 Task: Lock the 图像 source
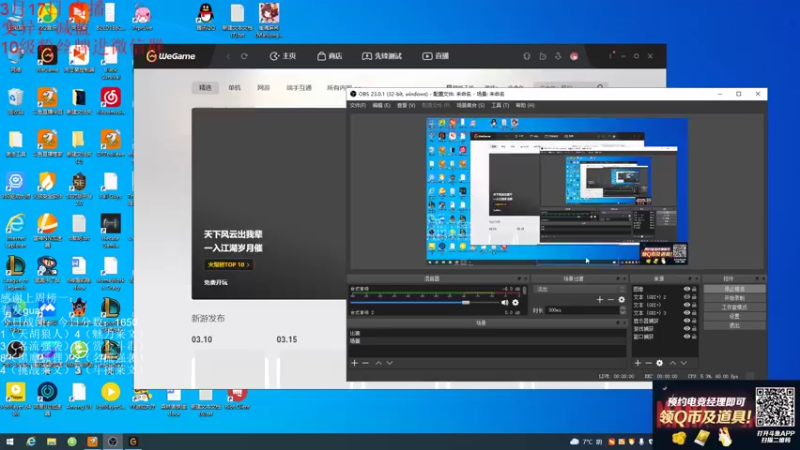694,289
